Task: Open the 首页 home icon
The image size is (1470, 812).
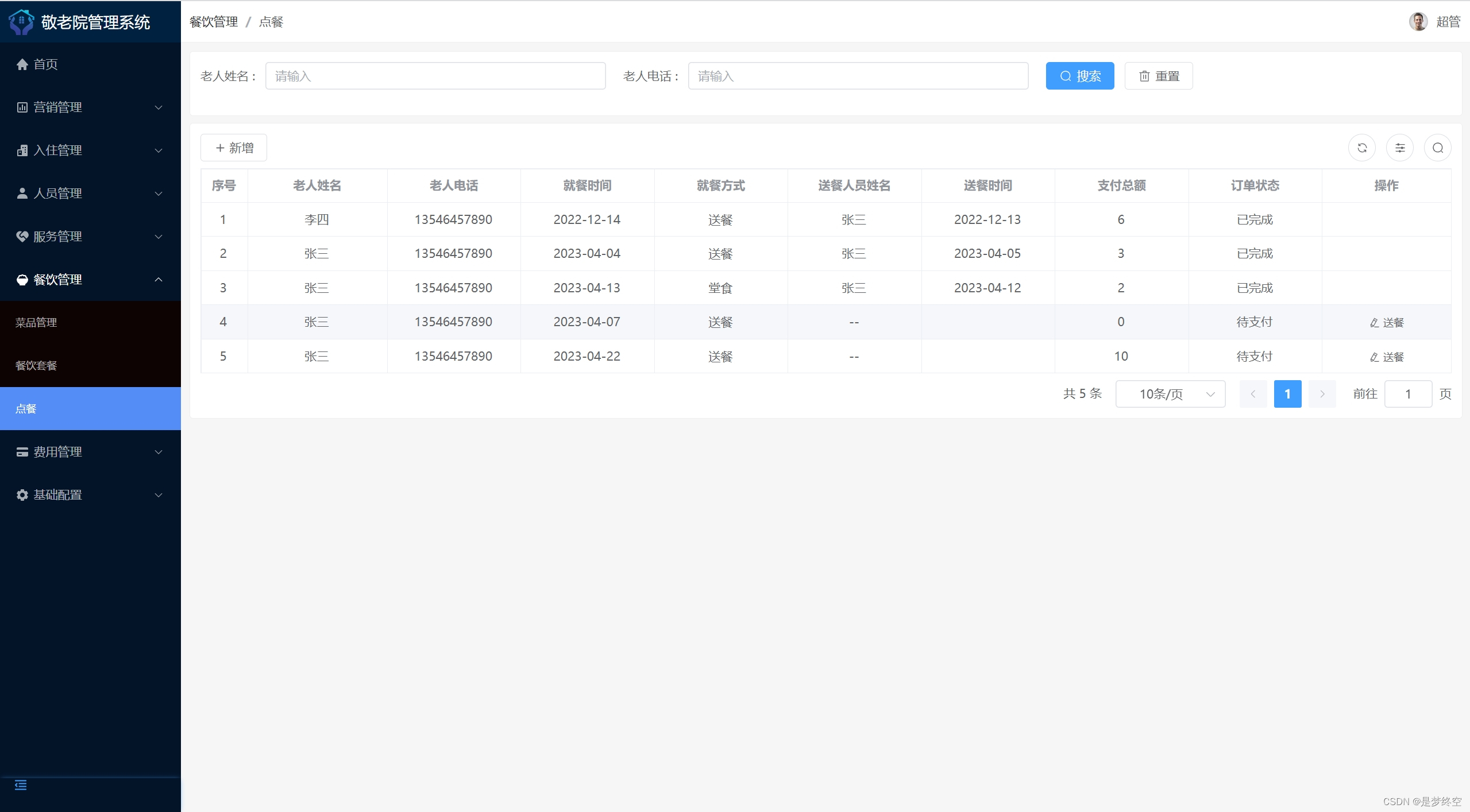Action: (22, 64)
